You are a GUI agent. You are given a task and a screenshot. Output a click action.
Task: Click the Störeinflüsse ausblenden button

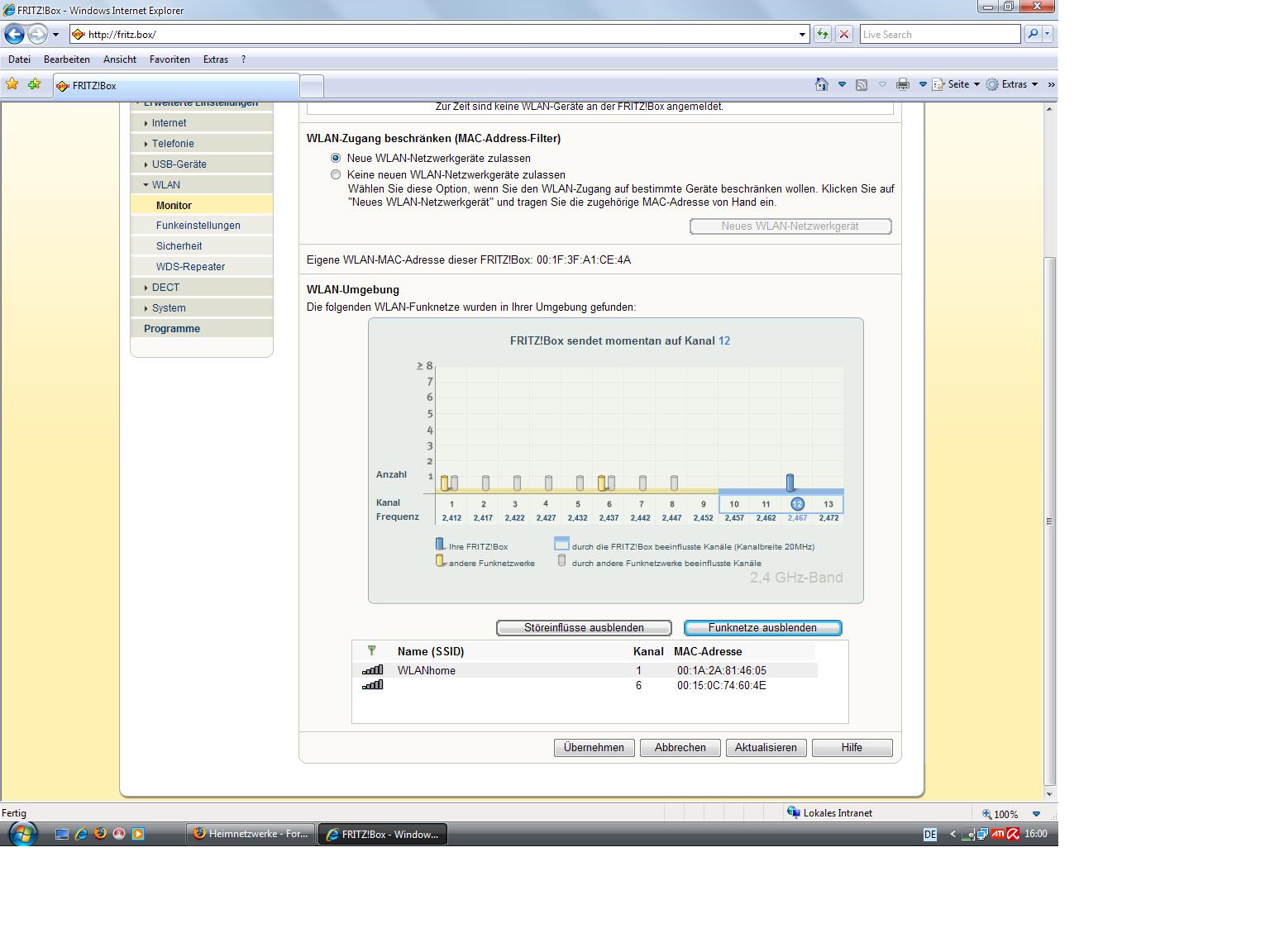[584, 628]
